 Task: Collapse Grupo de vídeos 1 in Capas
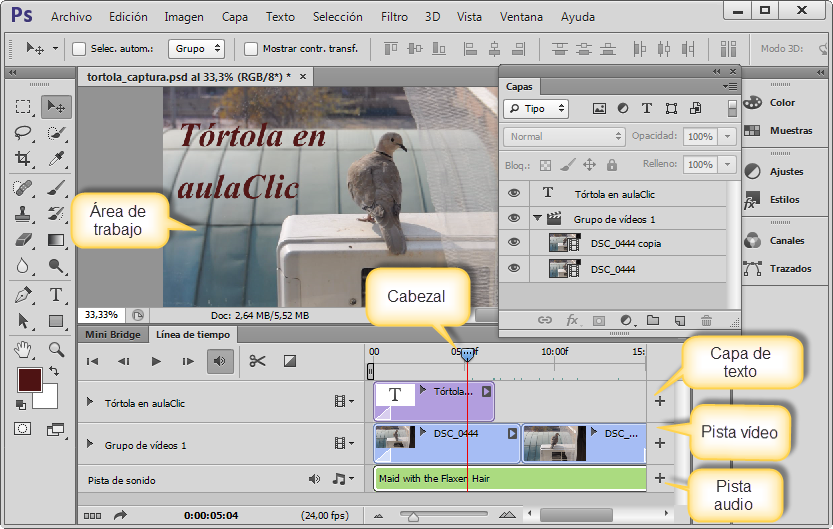click(x=538, y=218)
